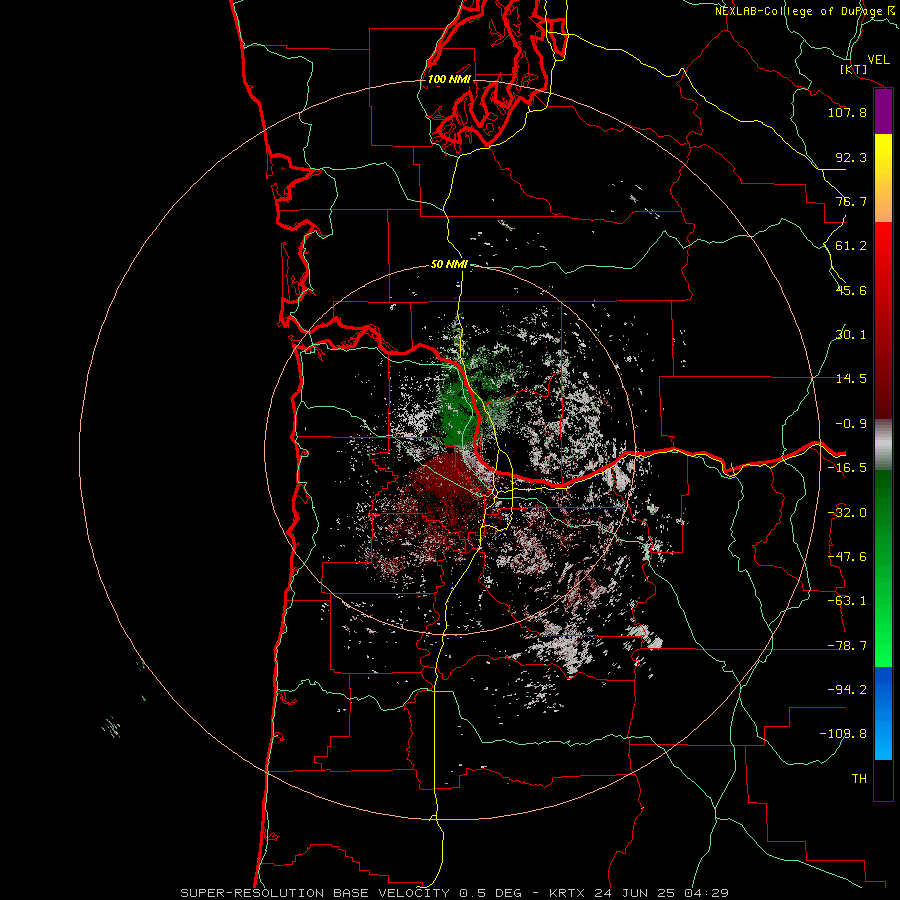Click the -0.9 velocity scale label
The image size is (900, 900).
[851, 424]
